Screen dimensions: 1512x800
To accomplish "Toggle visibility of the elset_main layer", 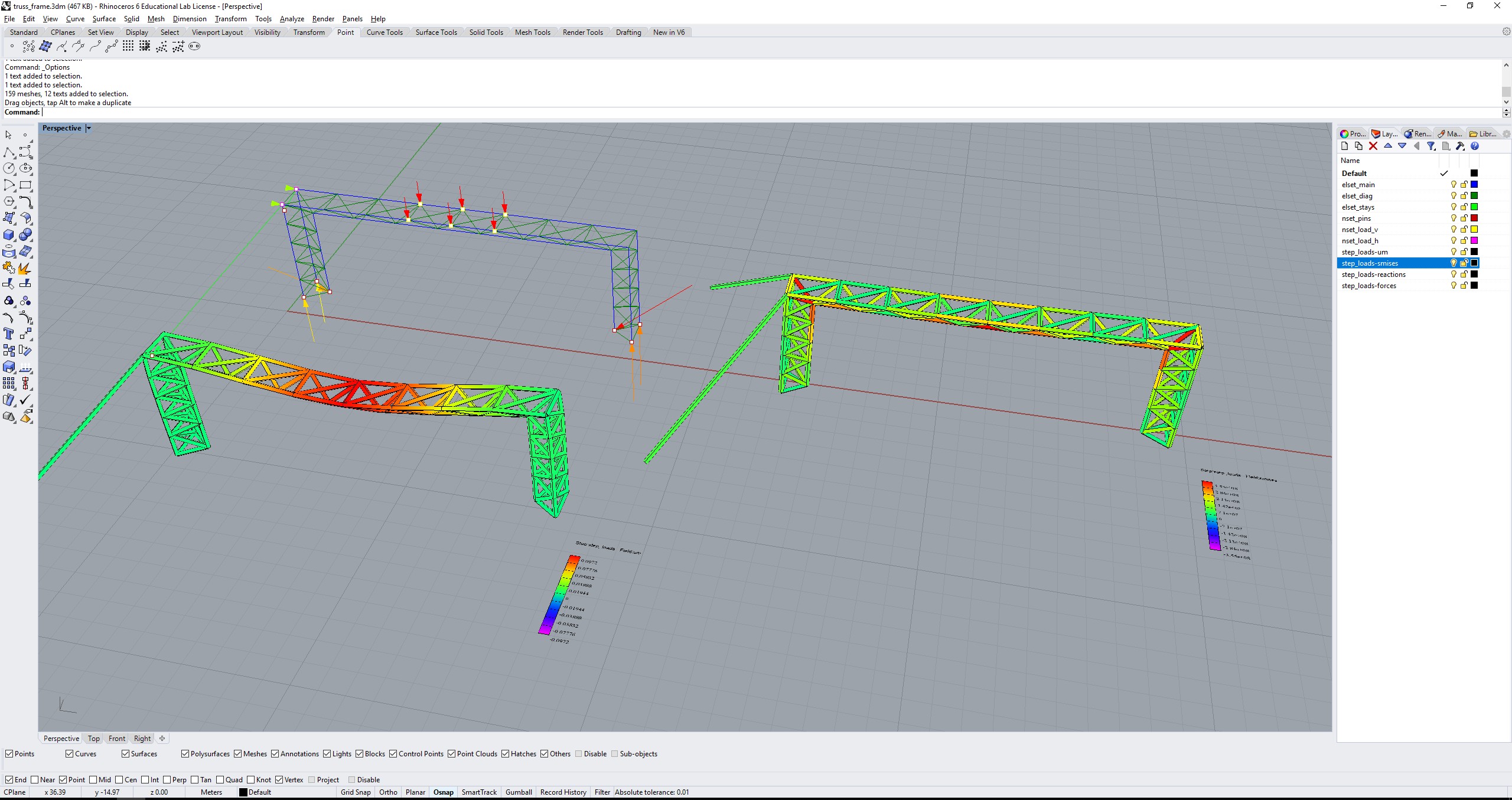I will click(1454, 184).
